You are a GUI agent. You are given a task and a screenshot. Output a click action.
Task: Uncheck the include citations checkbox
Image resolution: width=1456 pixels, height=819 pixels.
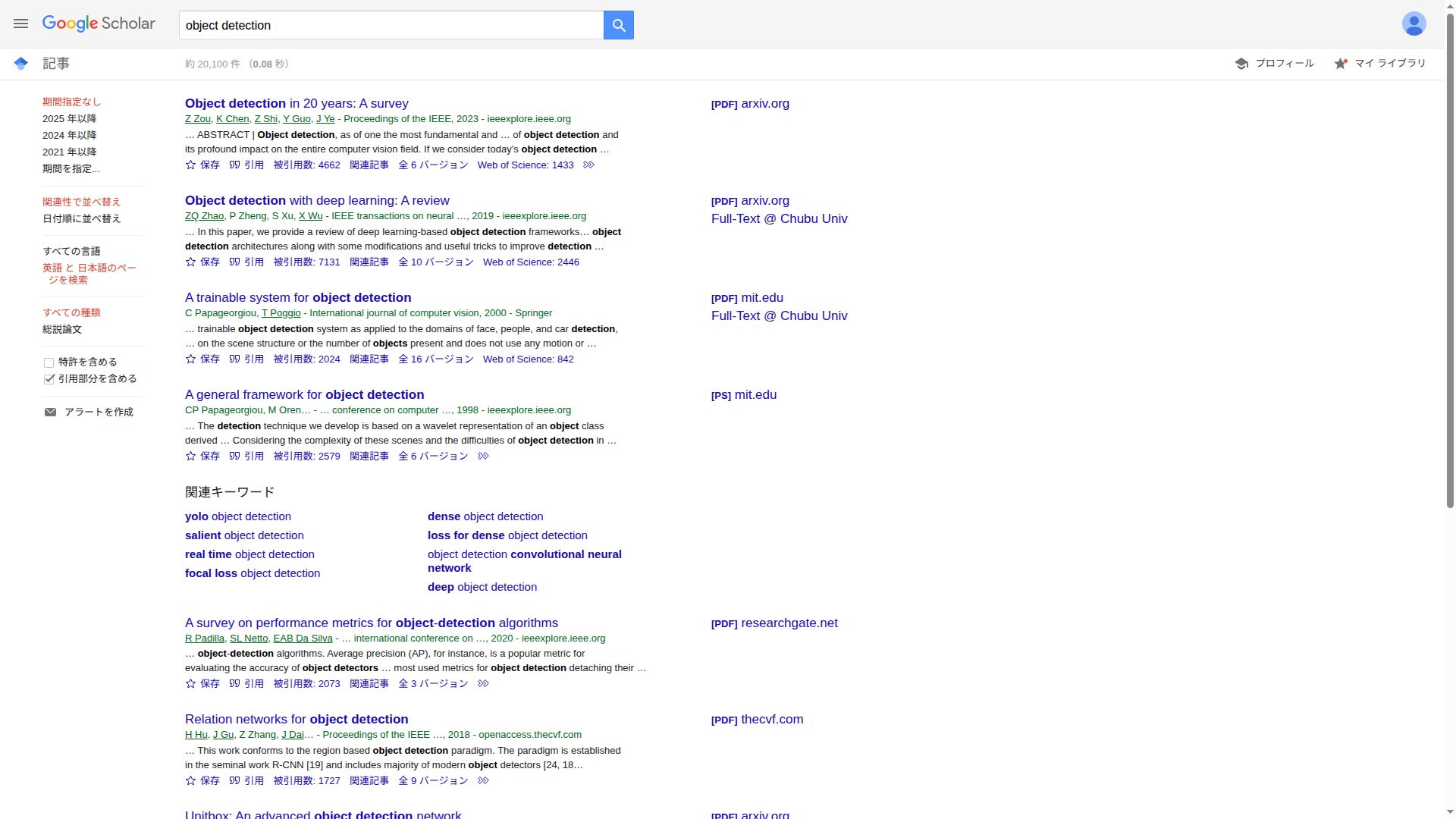click(49, 379)
